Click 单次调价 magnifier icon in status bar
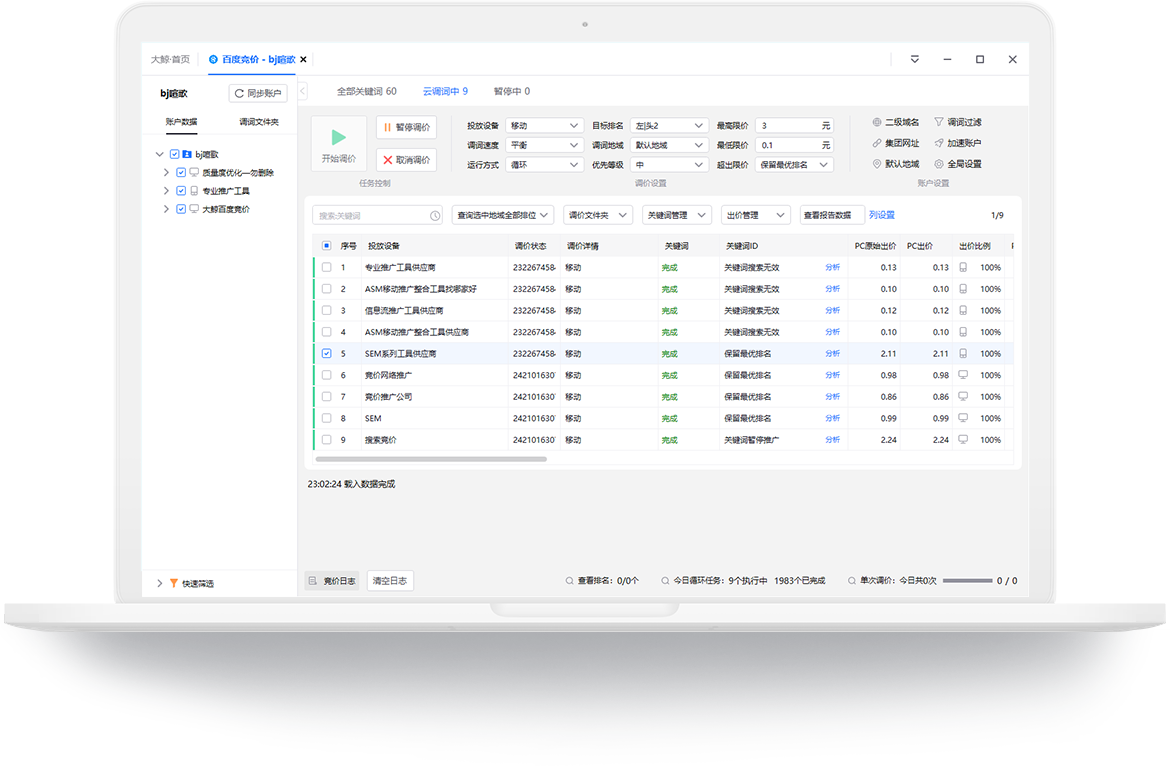The height and width of the screenshot is (766, 1170). click(851, 581)
